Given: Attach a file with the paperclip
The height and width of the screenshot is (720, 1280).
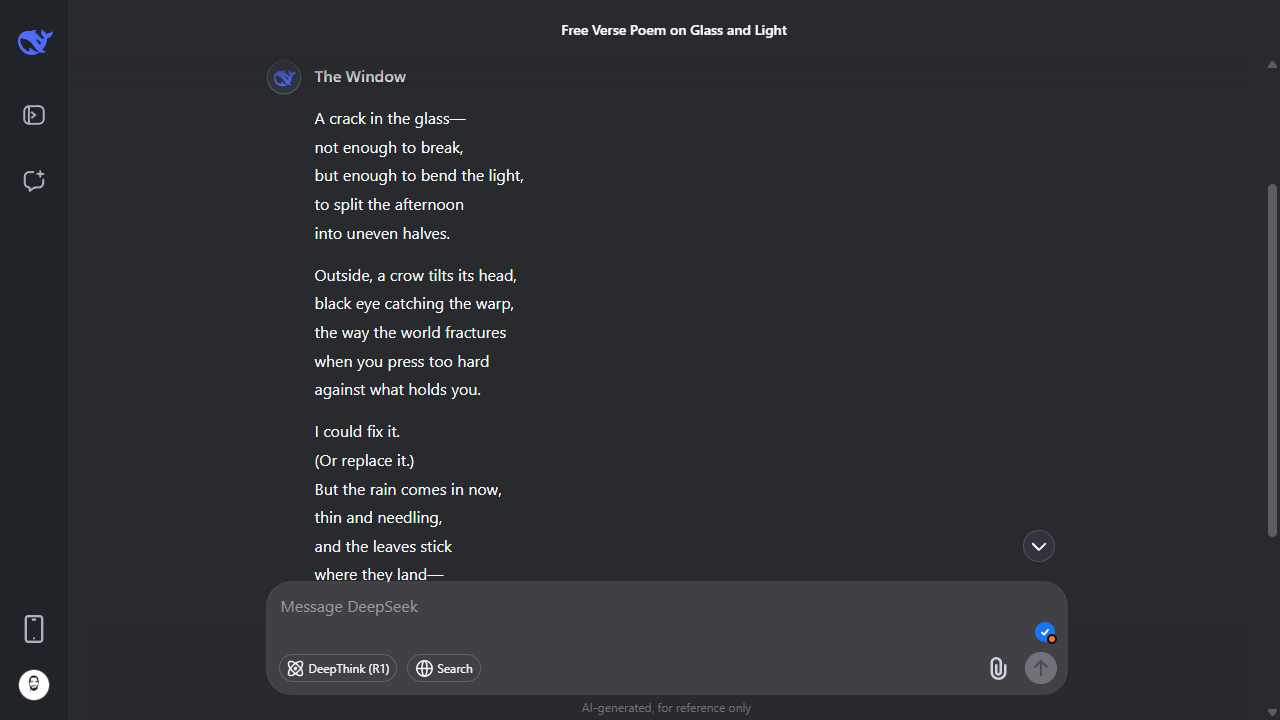Looking at the screenshot, I should pyautogui.click(x=998, y=668).
